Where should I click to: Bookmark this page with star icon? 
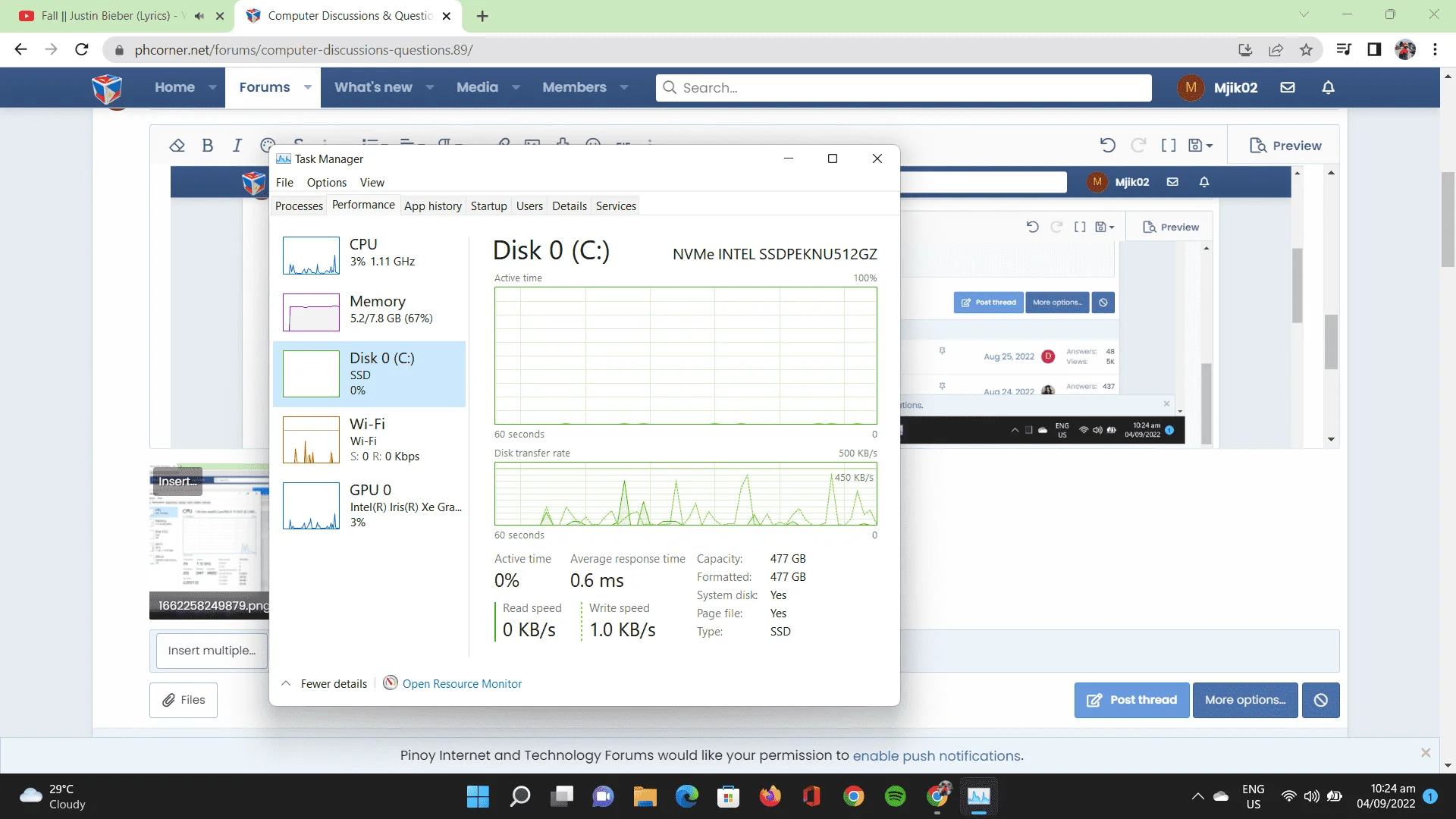[1306, 50]
